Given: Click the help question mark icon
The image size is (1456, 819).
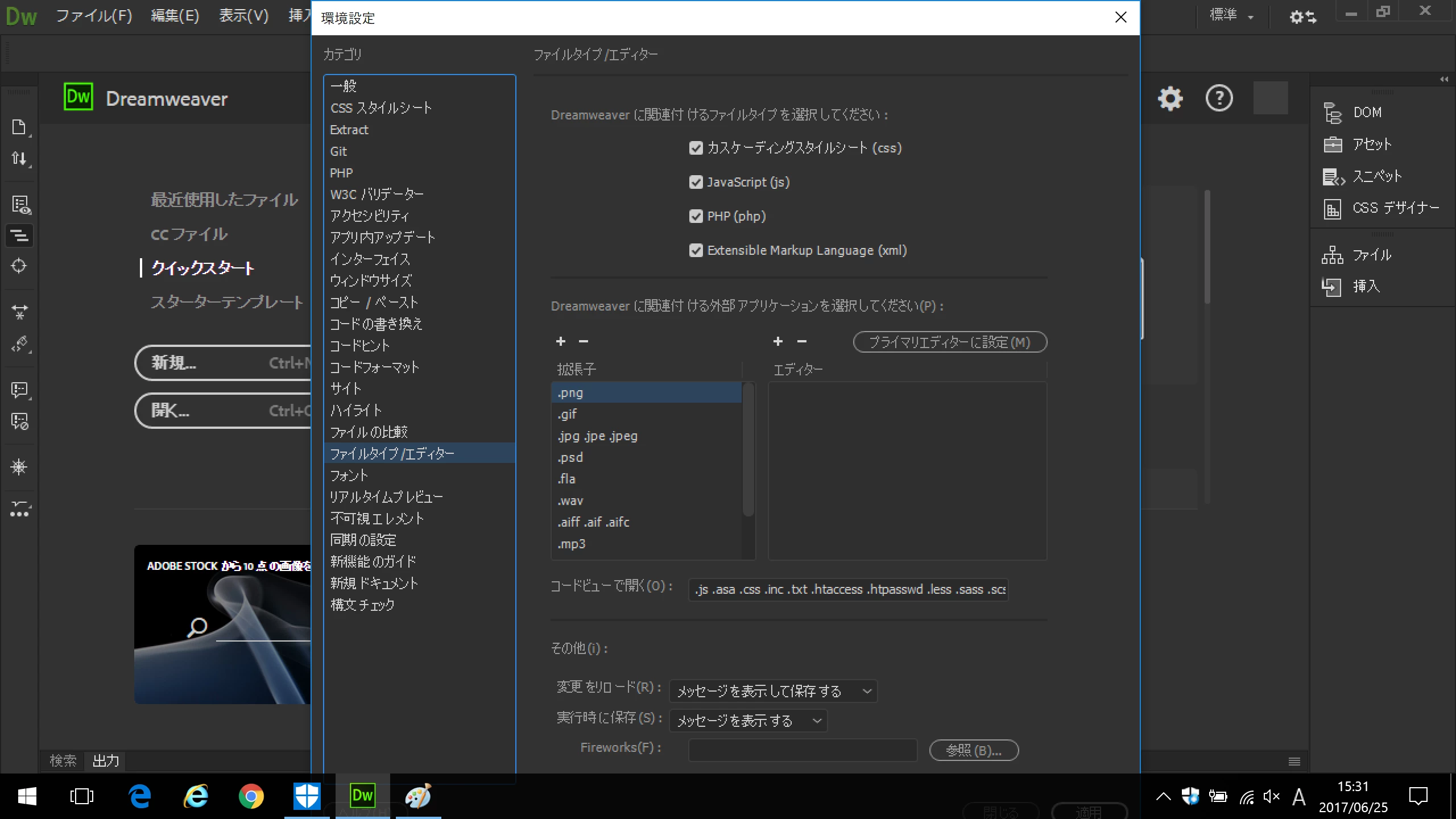Looking at the screenshot, I should 1219,99.
